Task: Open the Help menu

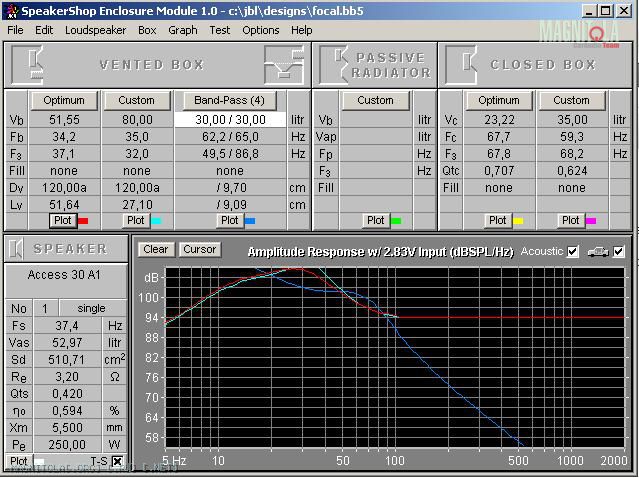Action: pyautogui.click(x=302, y=30)
